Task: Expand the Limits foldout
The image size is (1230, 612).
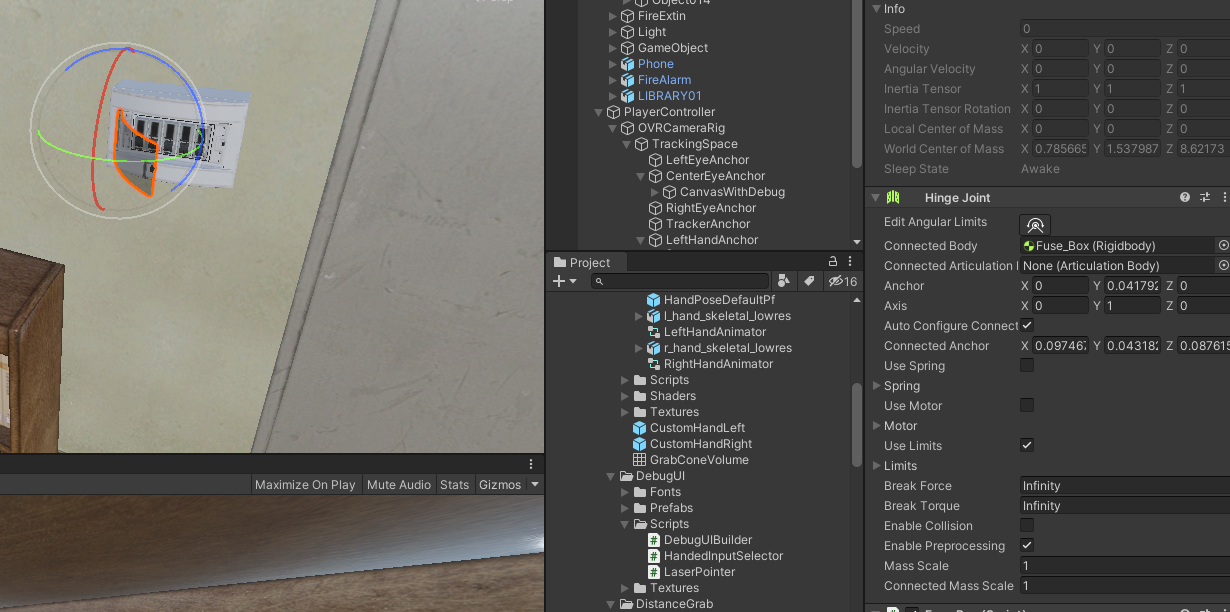Action: [x=877, y=465]
